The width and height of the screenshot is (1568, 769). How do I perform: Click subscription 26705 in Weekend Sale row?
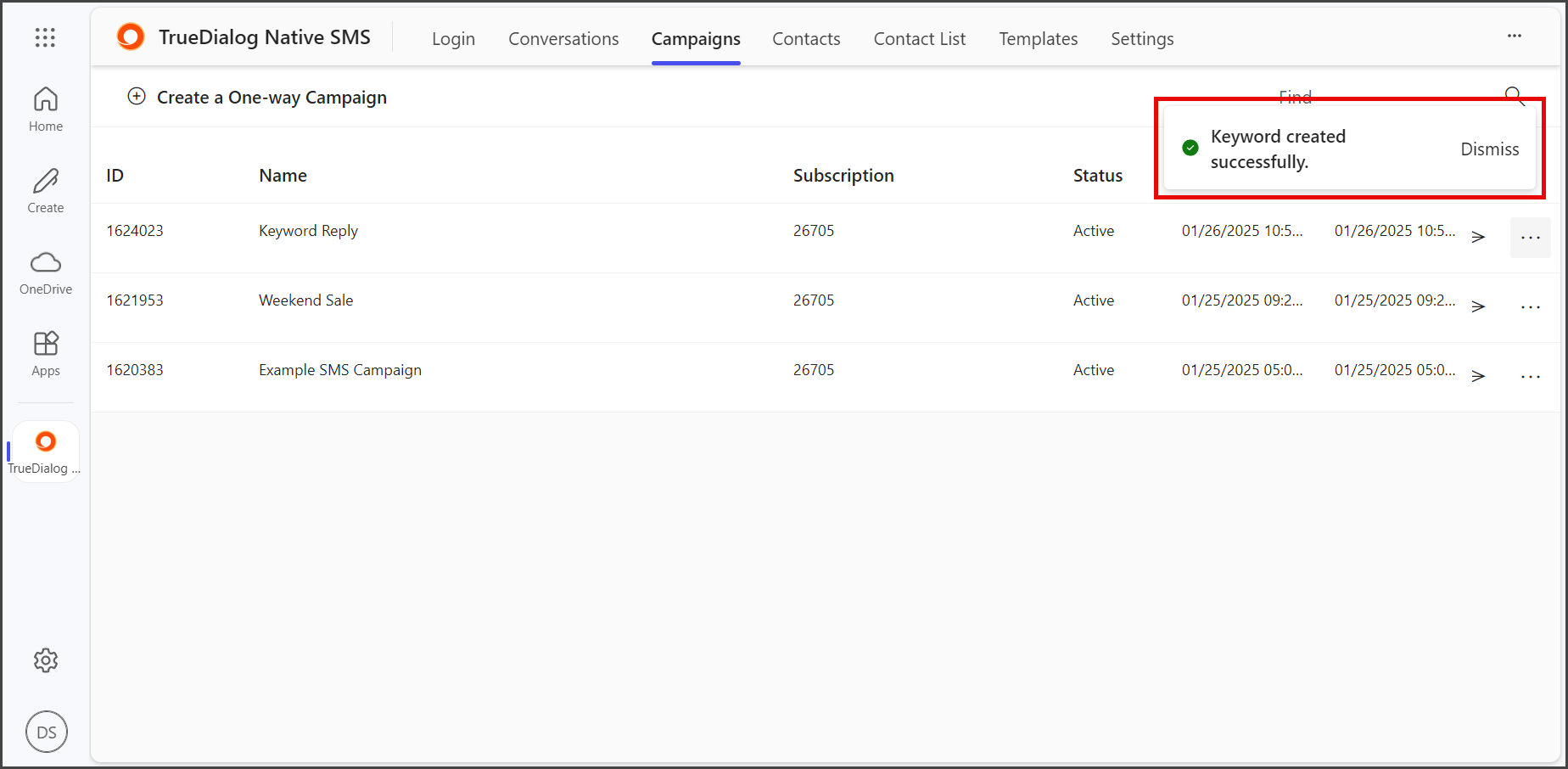coord(814,300)
